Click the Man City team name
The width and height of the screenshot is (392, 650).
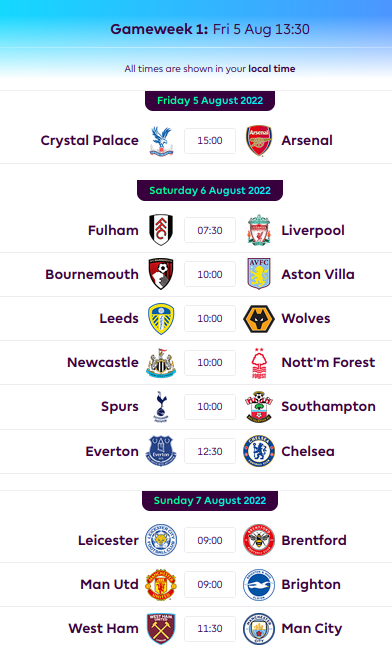[x=312, y=628]
